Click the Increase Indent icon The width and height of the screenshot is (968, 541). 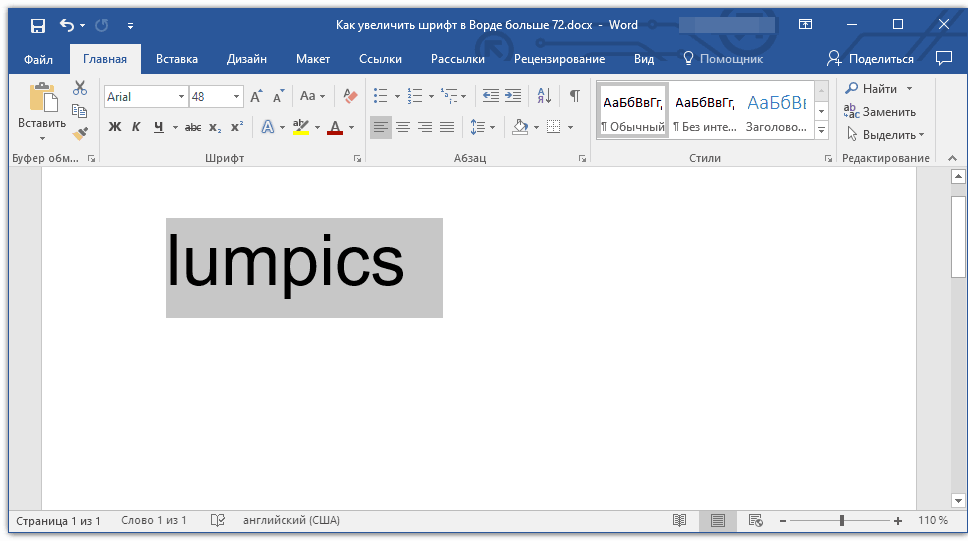pos(513,96)
